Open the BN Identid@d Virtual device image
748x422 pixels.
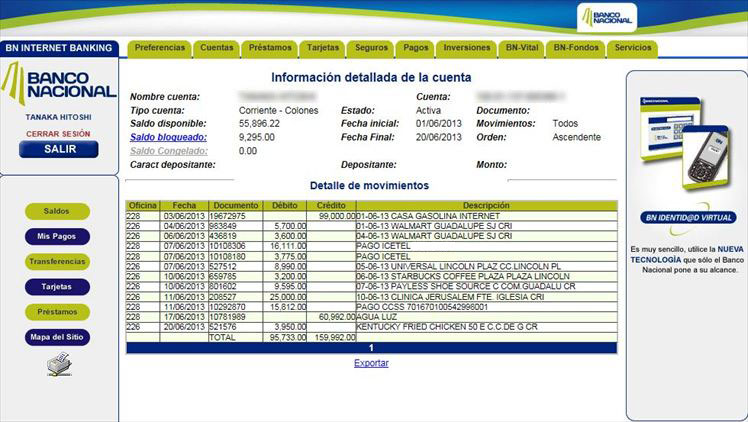(685, 142)
